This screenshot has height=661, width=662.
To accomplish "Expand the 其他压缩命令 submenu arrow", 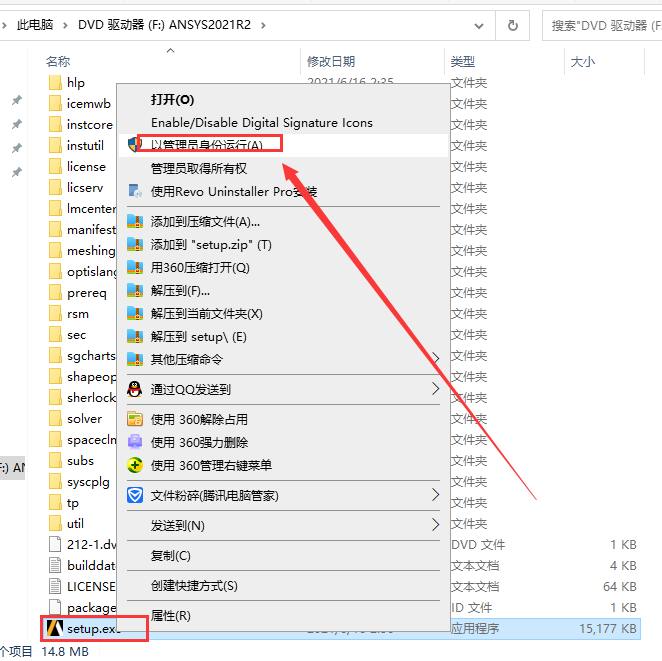I will (436, 359).
